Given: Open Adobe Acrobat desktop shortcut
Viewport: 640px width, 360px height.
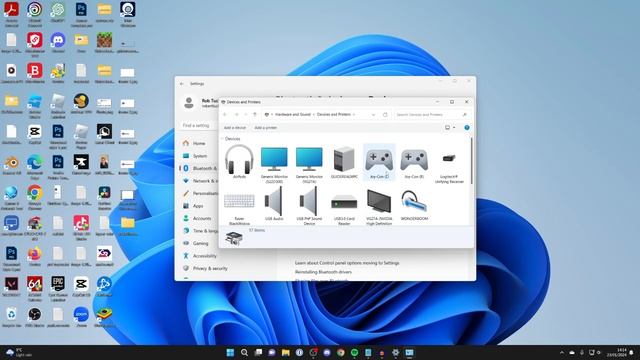Looking at the screenshot, I should 11,13.
